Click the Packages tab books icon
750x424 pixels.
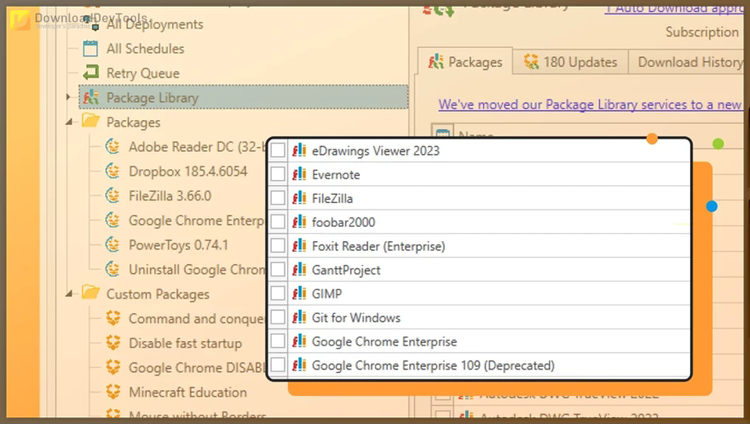click(x=436, y=62)
